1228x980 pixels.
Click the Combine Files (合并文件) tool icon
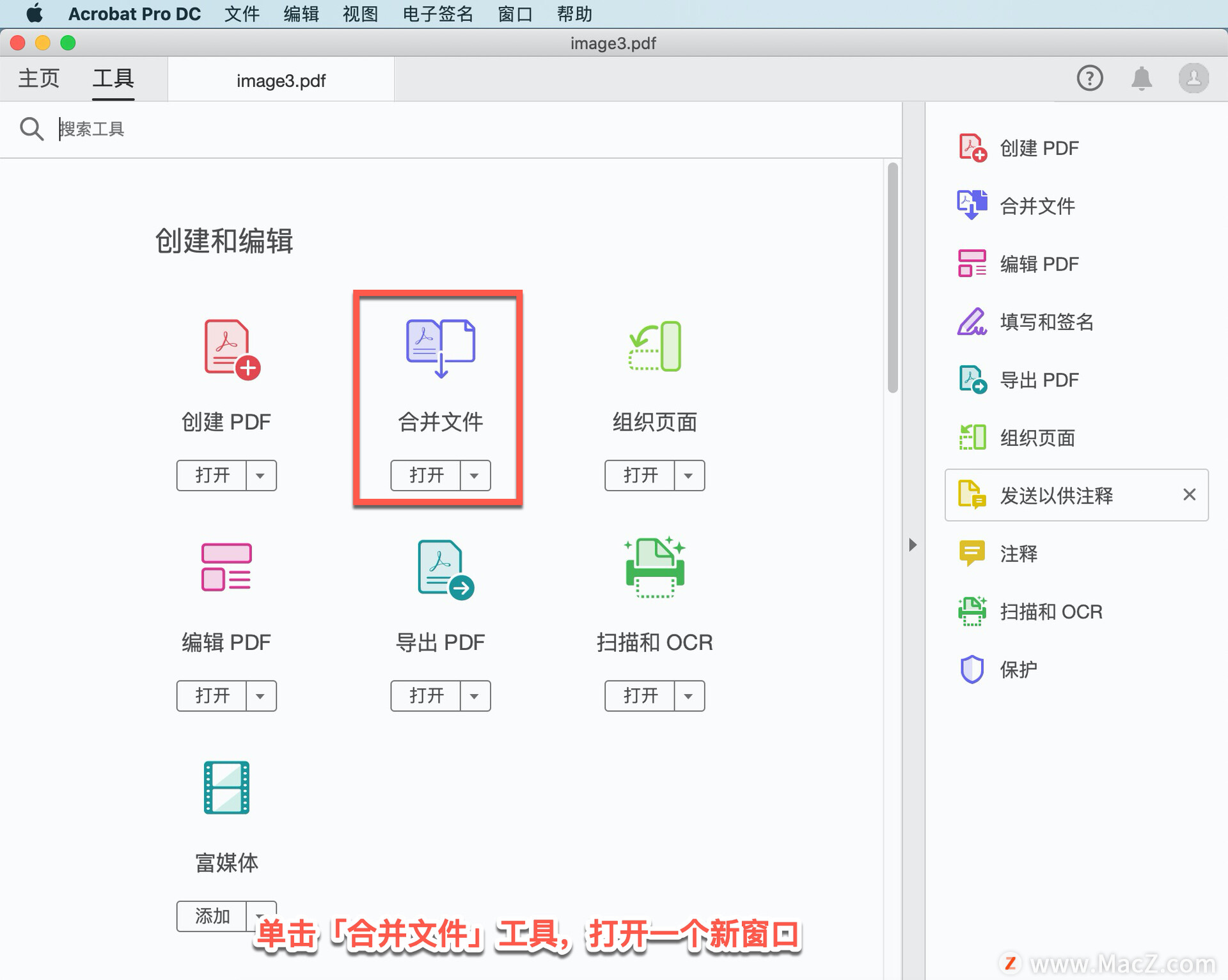click(x=440, y=347)
